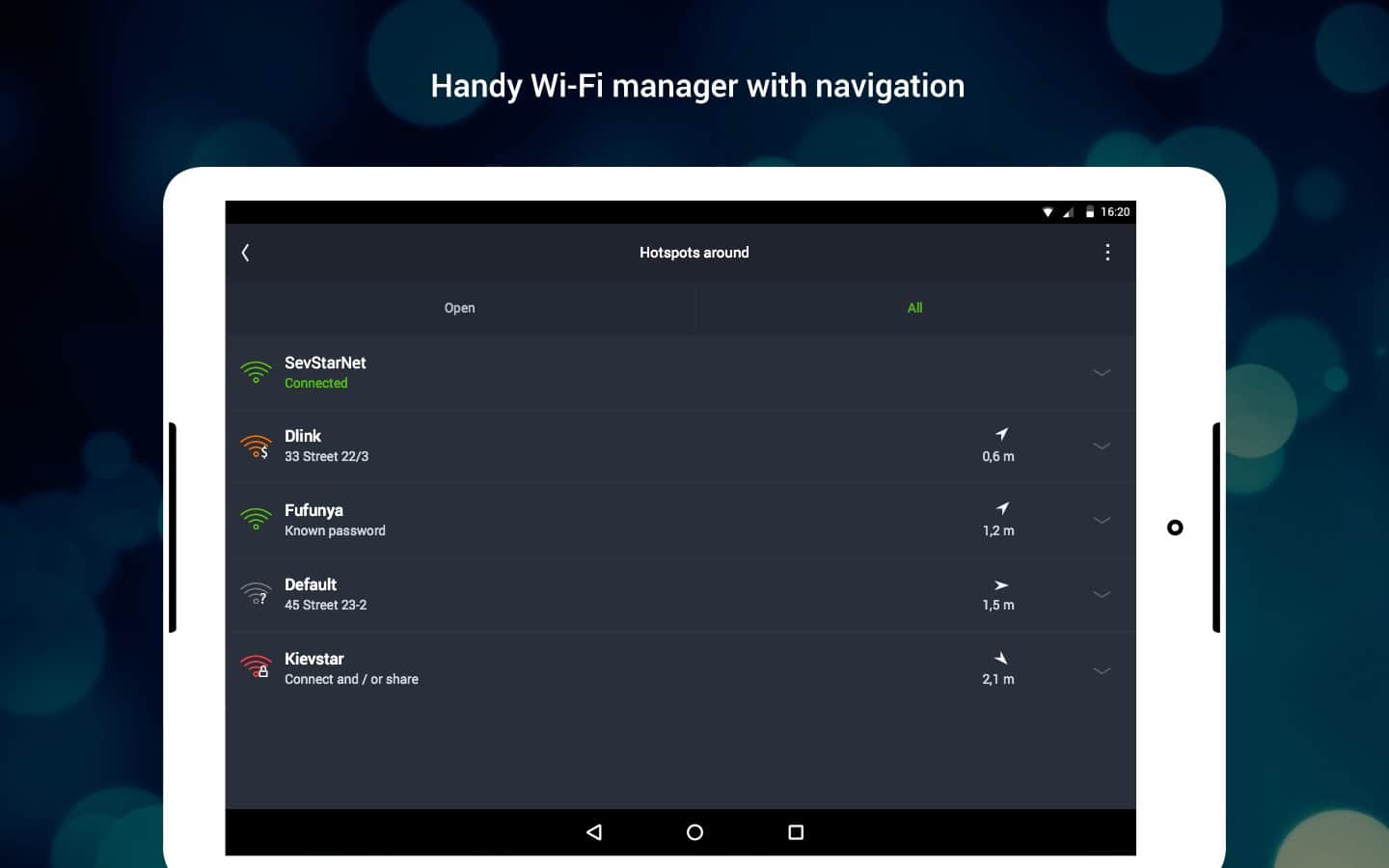Expand the Dlink hotspot entry

pyautogui.click(x=1102, y=447)
